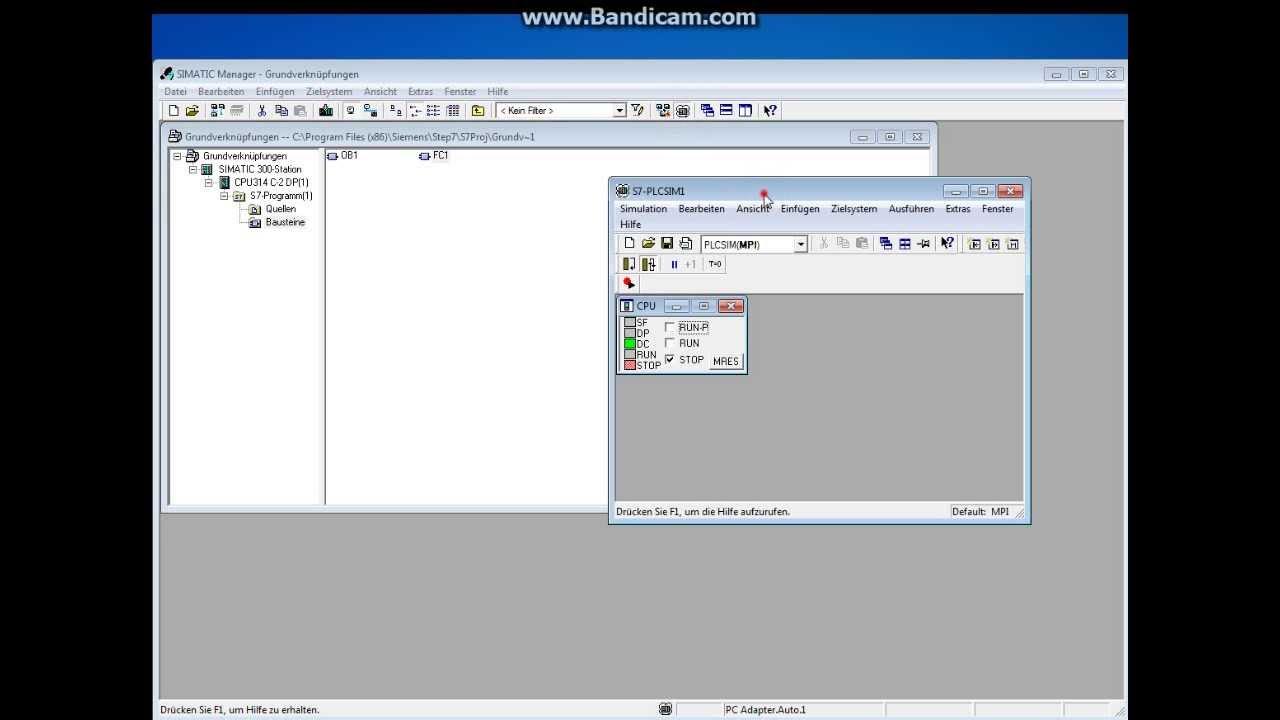The height and width of the screenshot is (720, 1280).
Task: Go up one level in project hierarchy
Action: pos(478,111)
